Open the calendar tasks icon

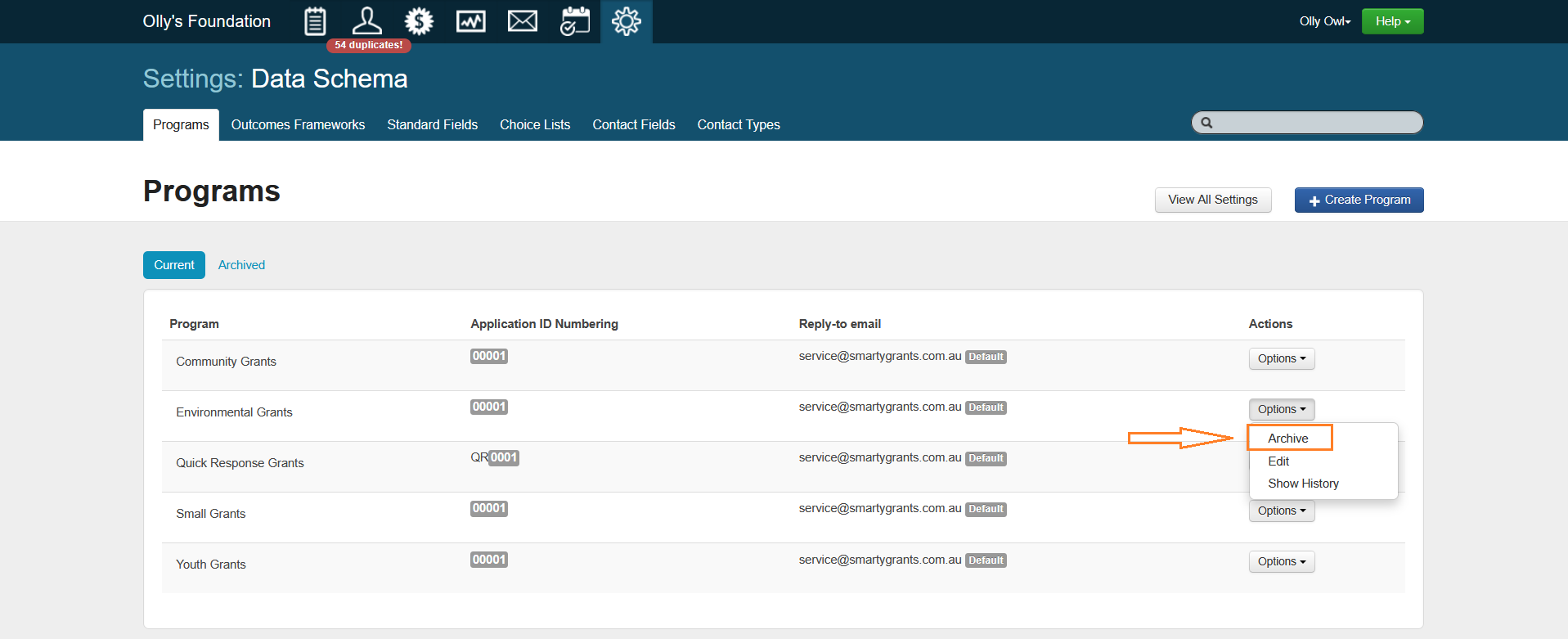click(574, 21)
